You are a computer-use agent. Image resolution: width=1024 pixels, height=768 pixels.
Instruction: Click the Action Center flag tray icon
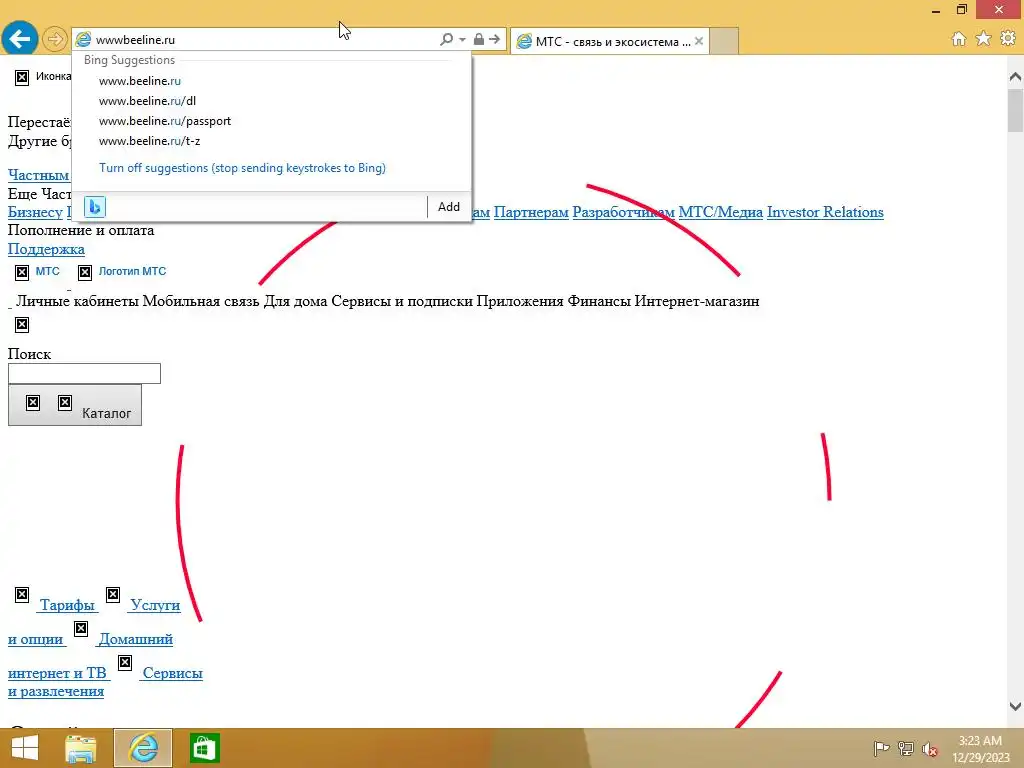pos(881,749)
